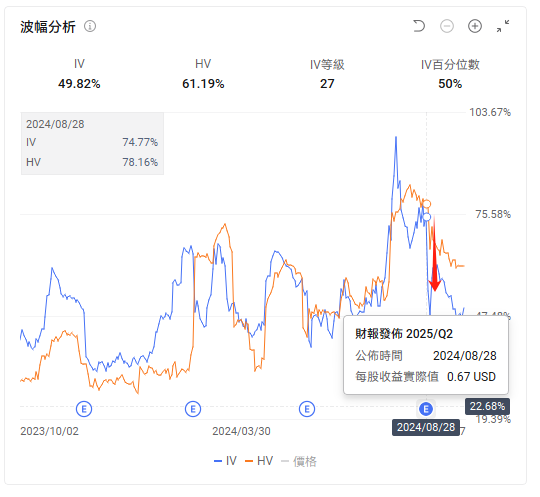The width and height of the screenshot is (540, 497).
Task: Click the 2024/08/28 date tag on axis
Action: click(x=426, y=427)
